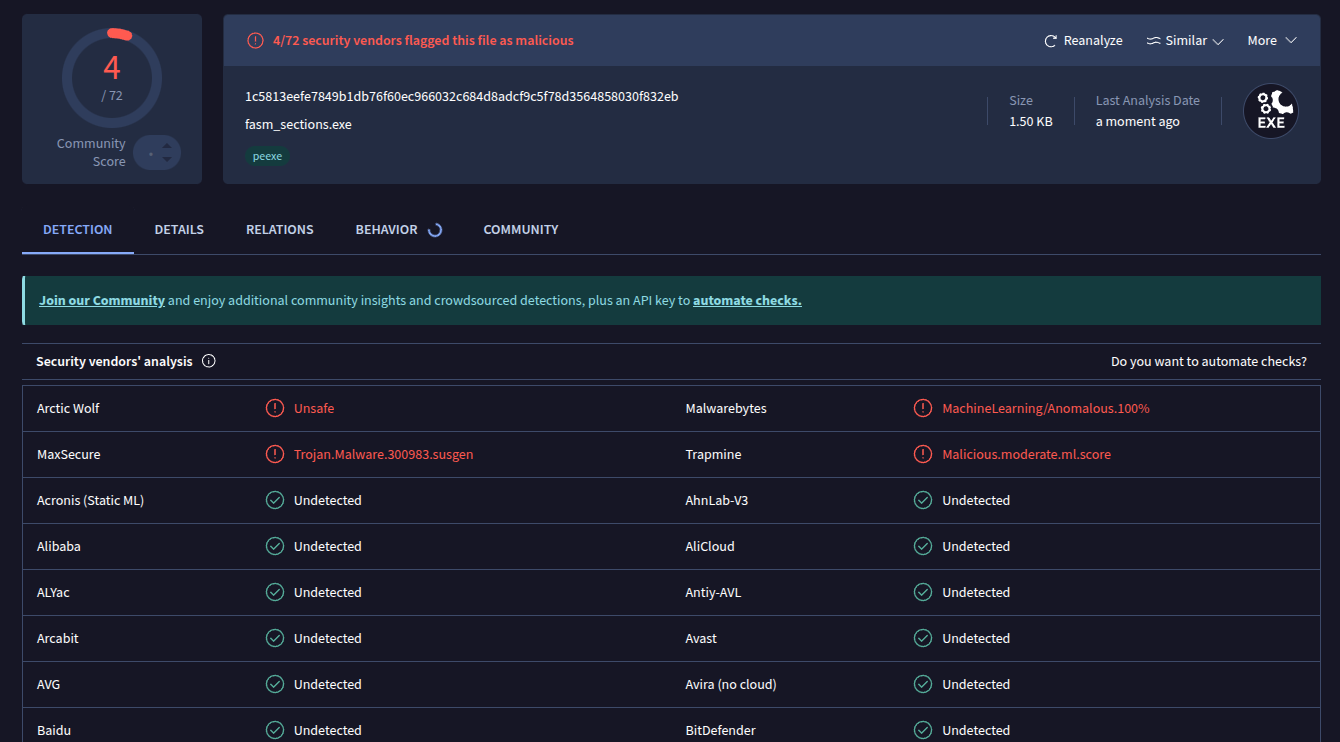Click the a moment ago analysis date
The image size is (1340, 742).
tap(1138, 121)
